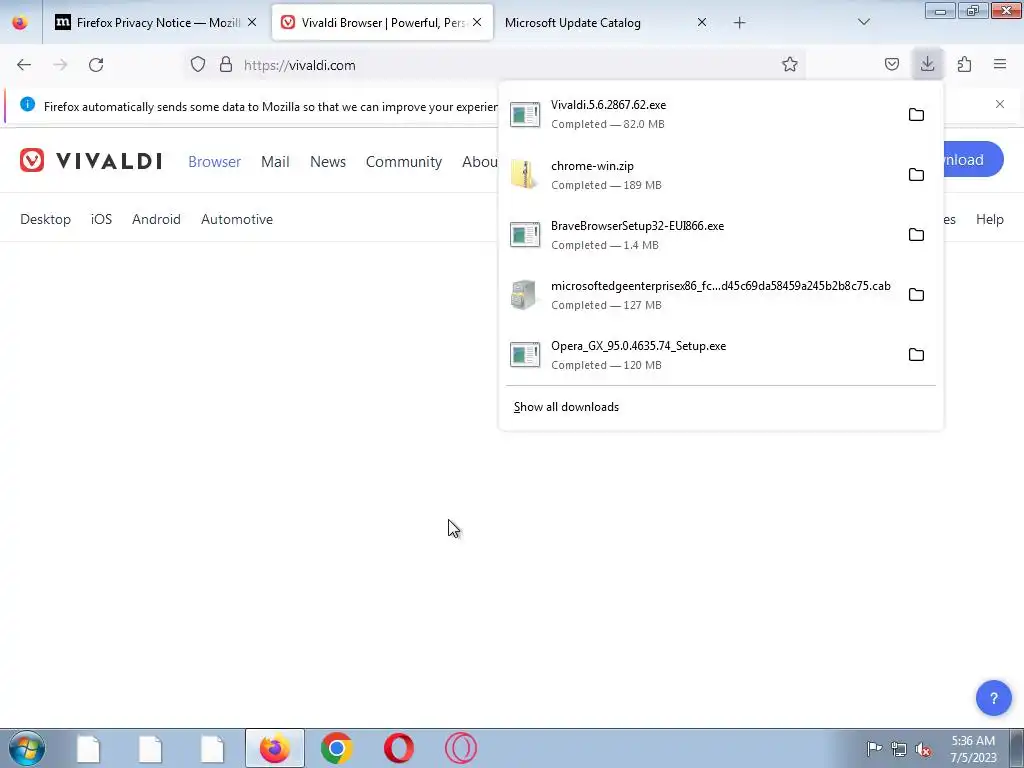Launch Opera GX from the taskbar

(x=461, y=748)
